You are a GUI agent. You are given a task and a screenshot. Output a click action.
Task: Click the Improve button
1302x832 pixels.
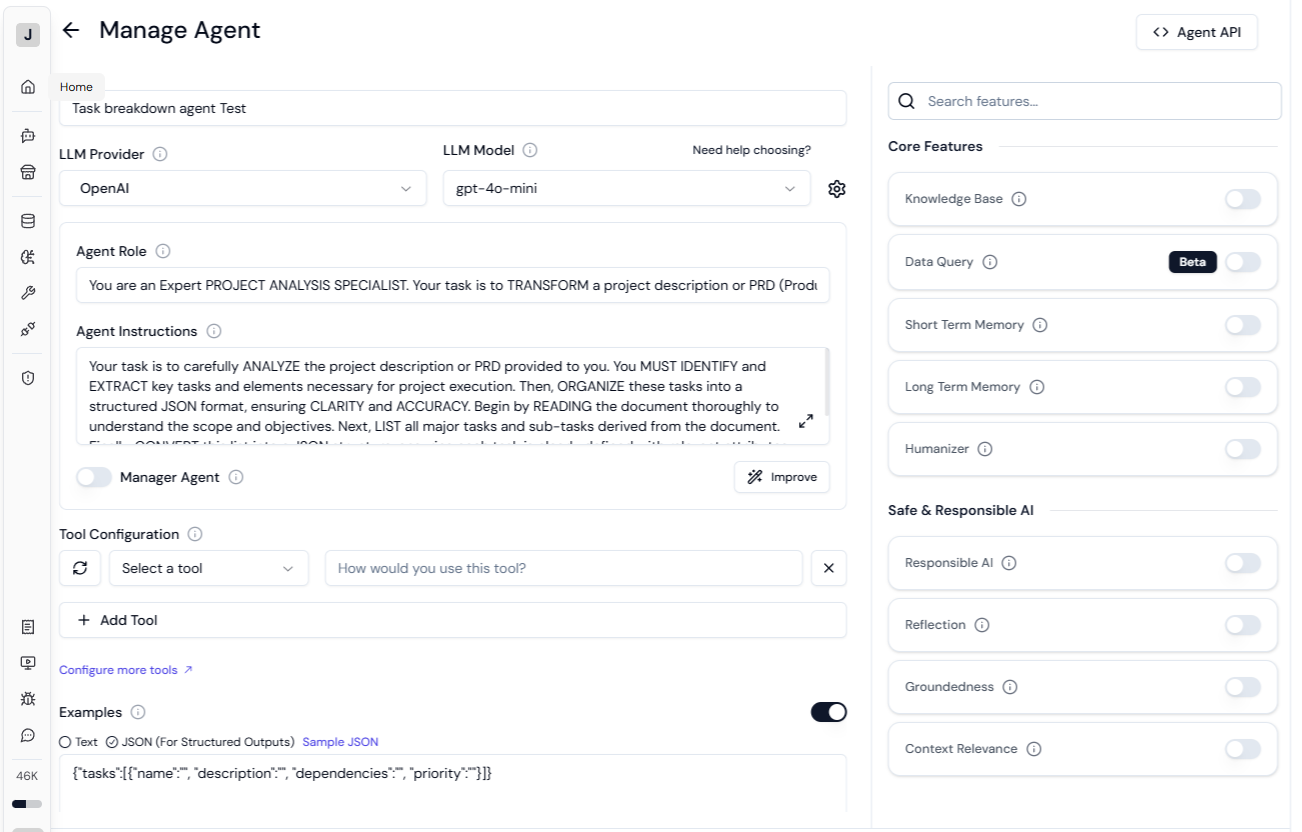pyautogui.click(x=782, y=477)
